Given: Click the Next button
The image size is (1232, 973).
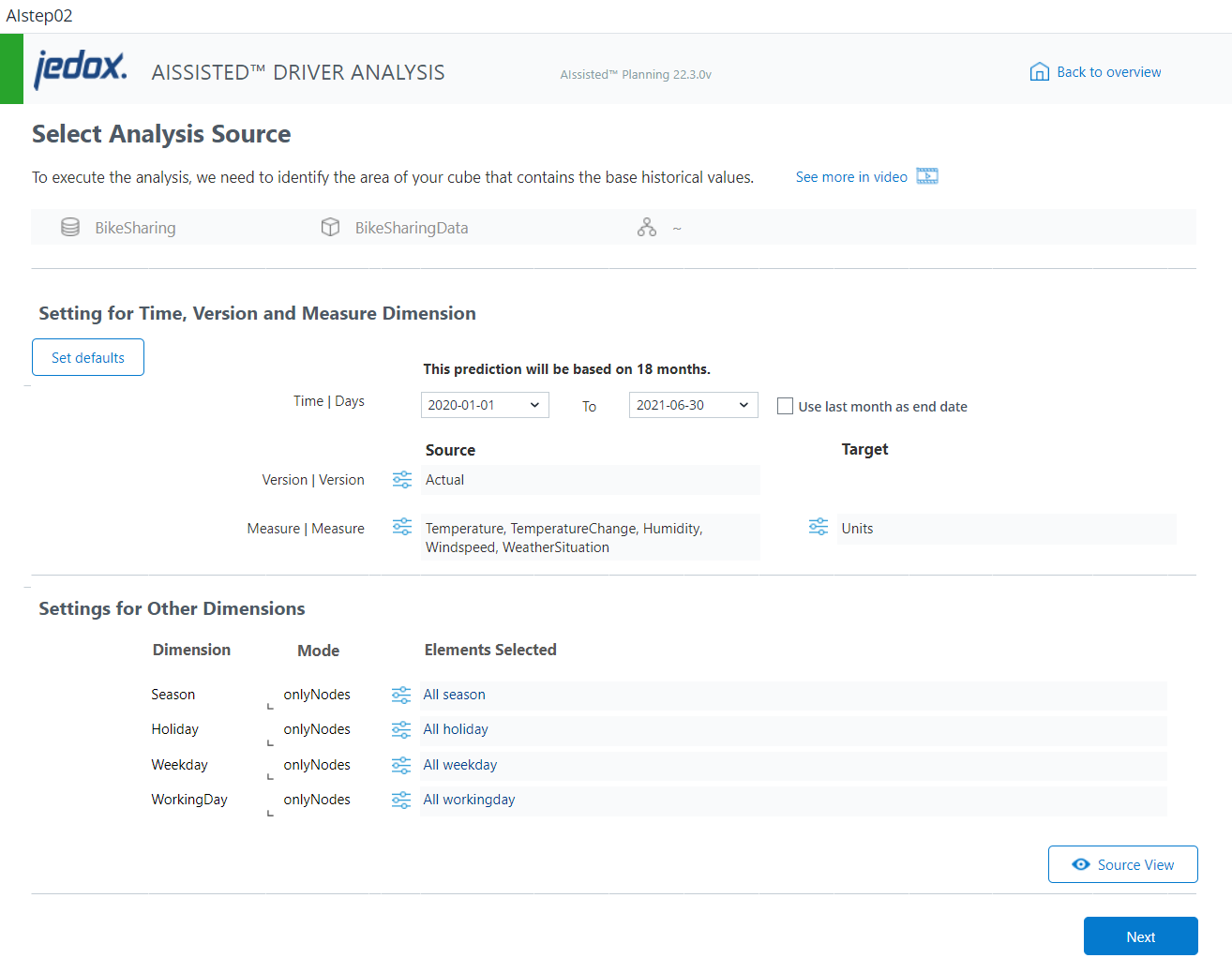Looking at the screenshot, I should 1140,936.
